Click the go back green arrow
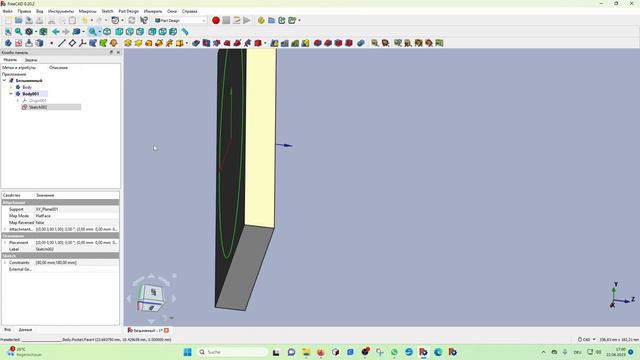The image size is (640, 360). (56, 31)
